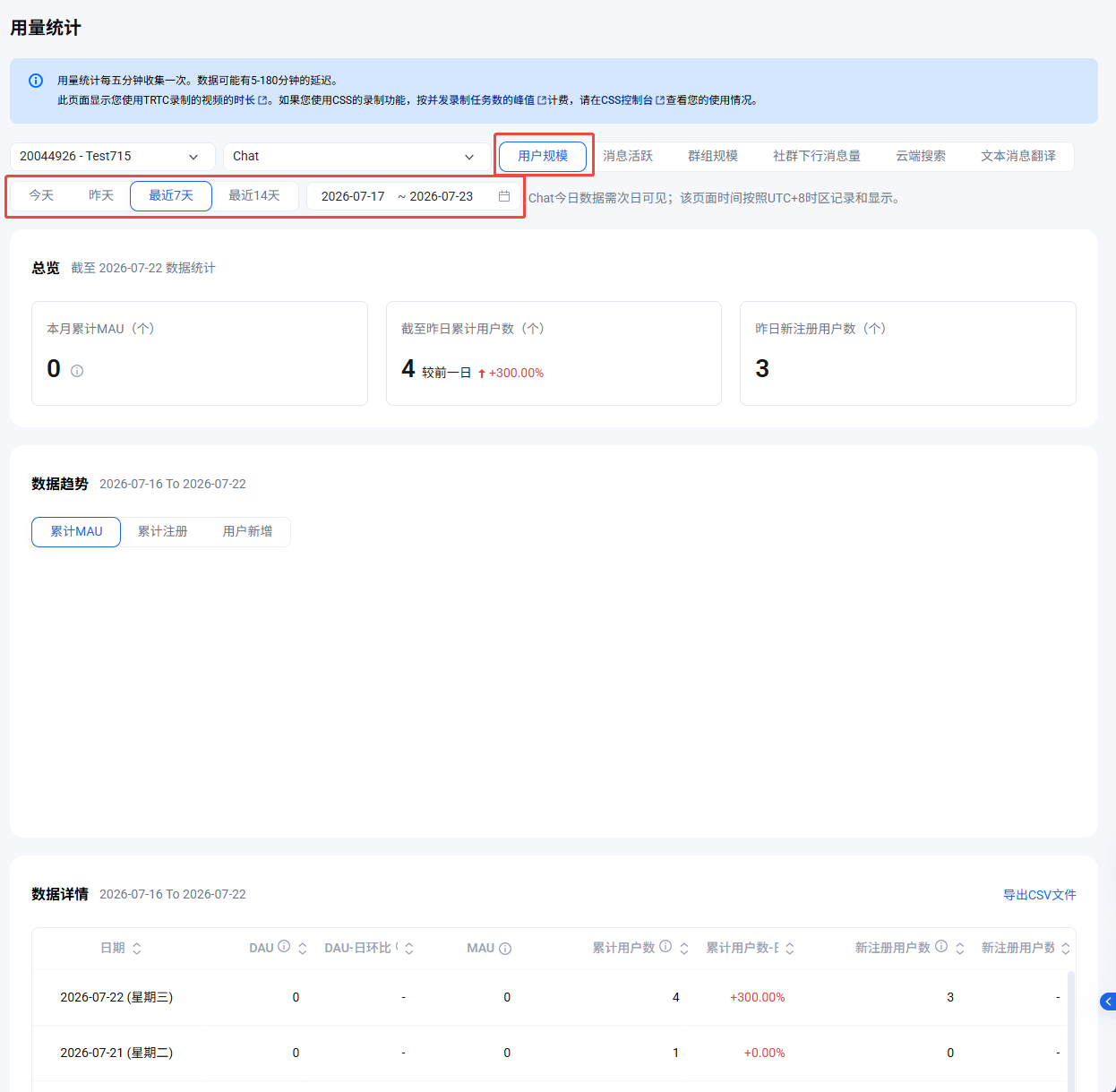Switch to the 文本消息翻译 tab

1018,156
